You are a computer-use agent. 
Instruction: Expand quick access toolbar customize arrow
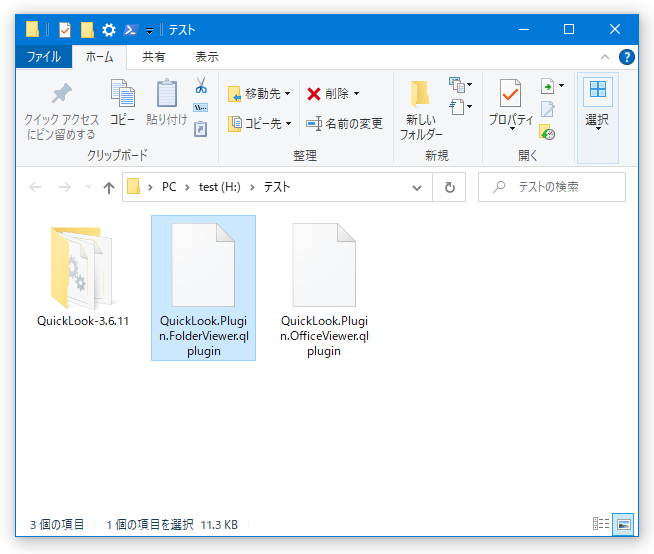149,30
